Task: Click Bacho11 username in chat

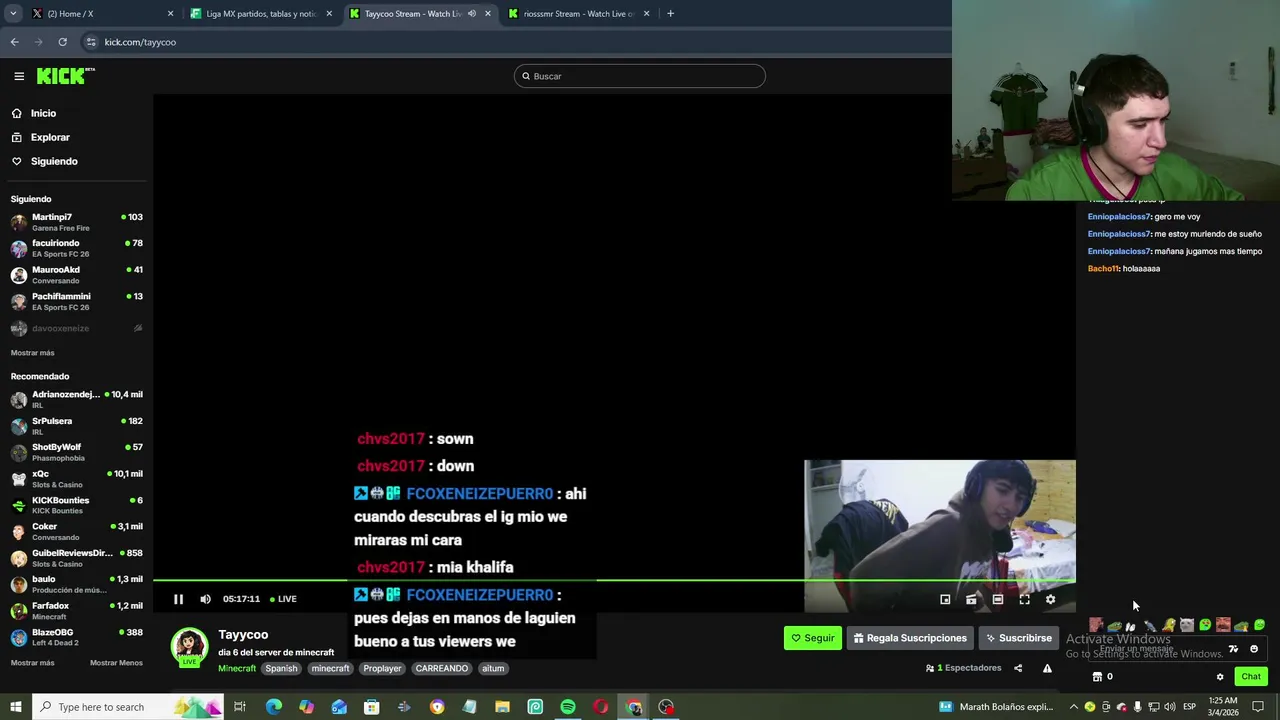Action: coord(1103,269)
